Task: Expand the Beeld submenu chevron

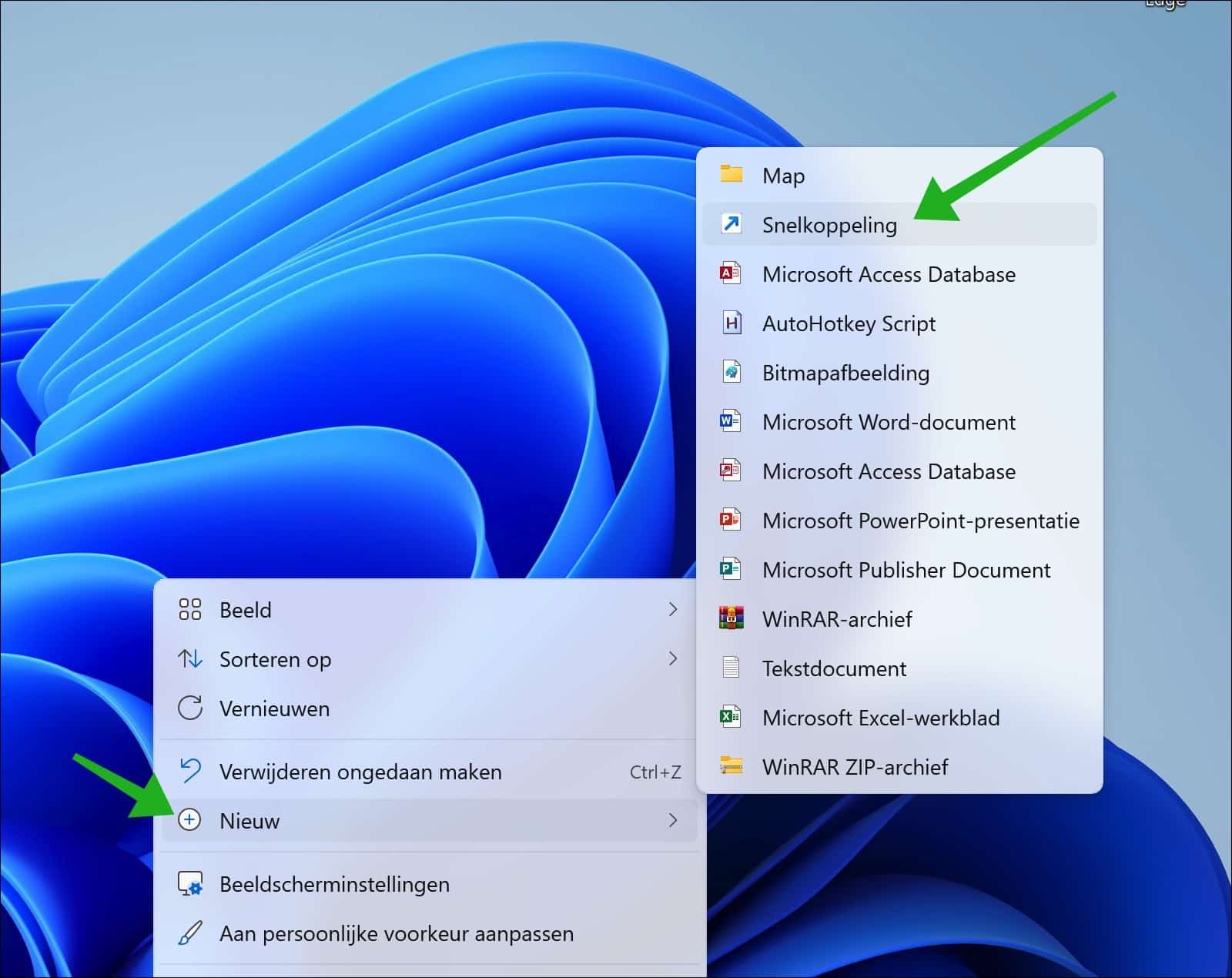Action: click(675, 610)
